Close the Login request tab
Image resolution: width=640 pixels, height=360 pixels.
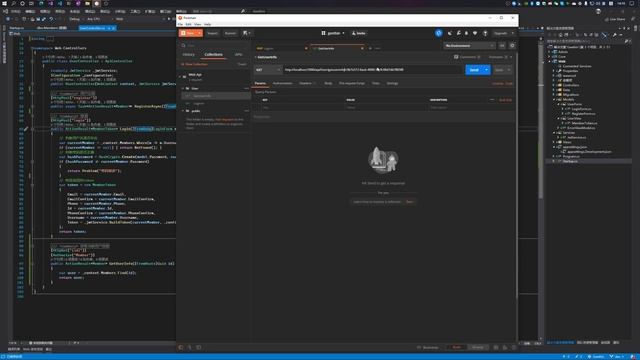click(306, 49)
